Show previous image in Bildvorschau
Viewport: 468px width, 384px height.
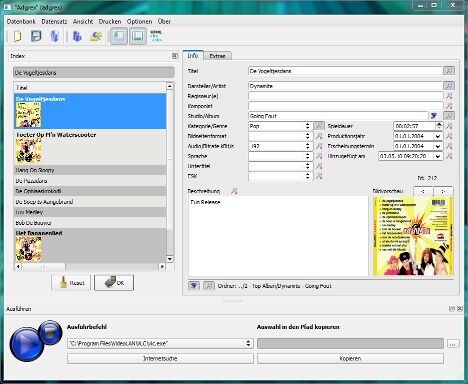pos(423,191)
